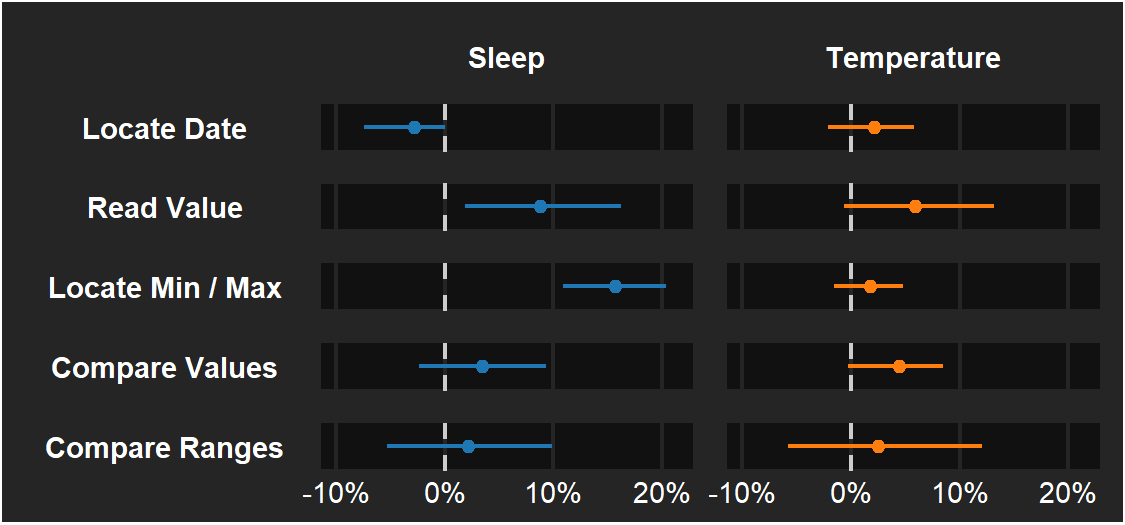This screenshot has height=525, width=1125.
Task: Click the 10% tick label under Temperature
Action: pyautogui.click(x=959, y=492)
